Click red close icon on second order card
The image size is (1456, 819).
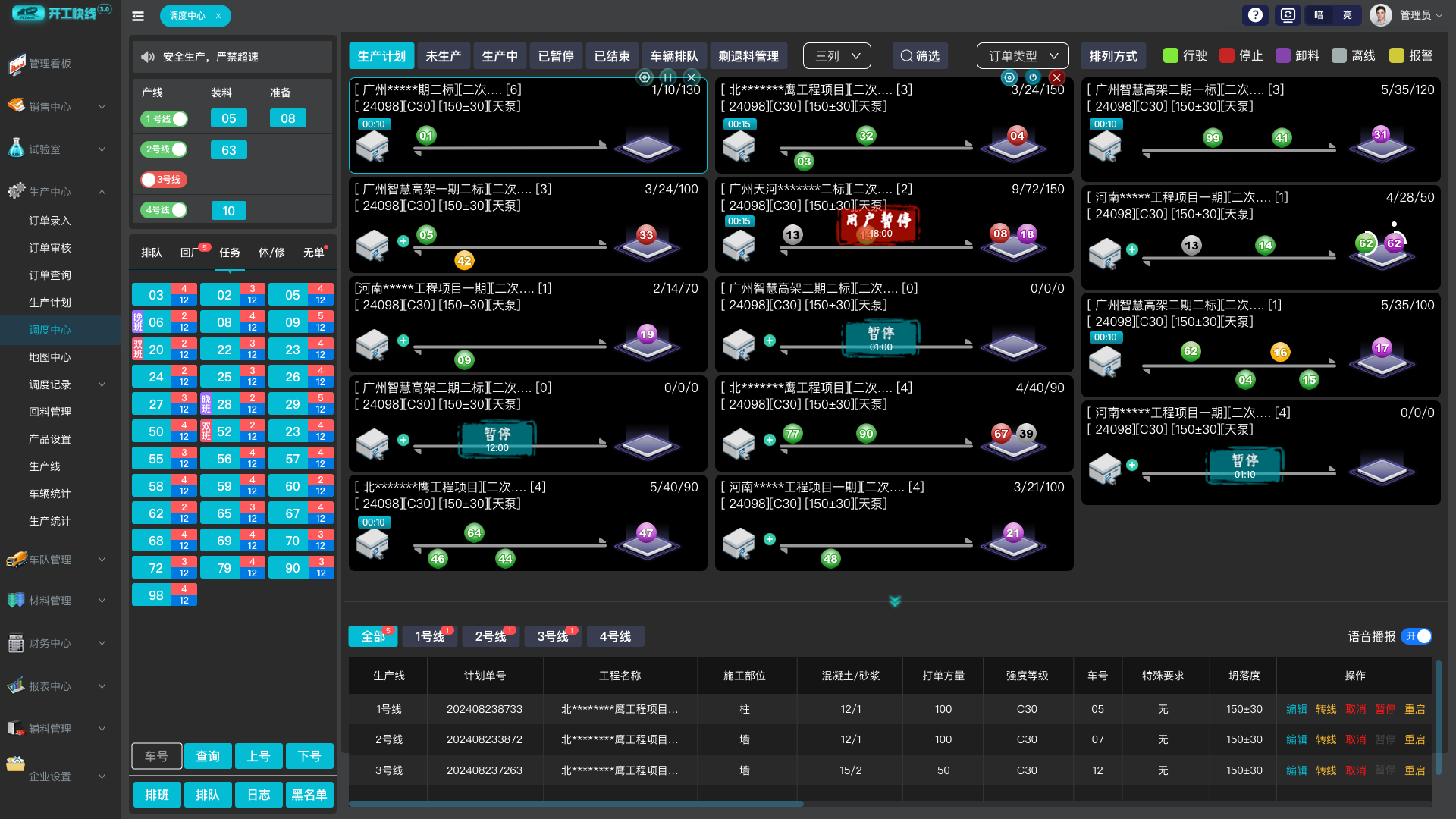pyautogui.click(x=1056, y=77)
